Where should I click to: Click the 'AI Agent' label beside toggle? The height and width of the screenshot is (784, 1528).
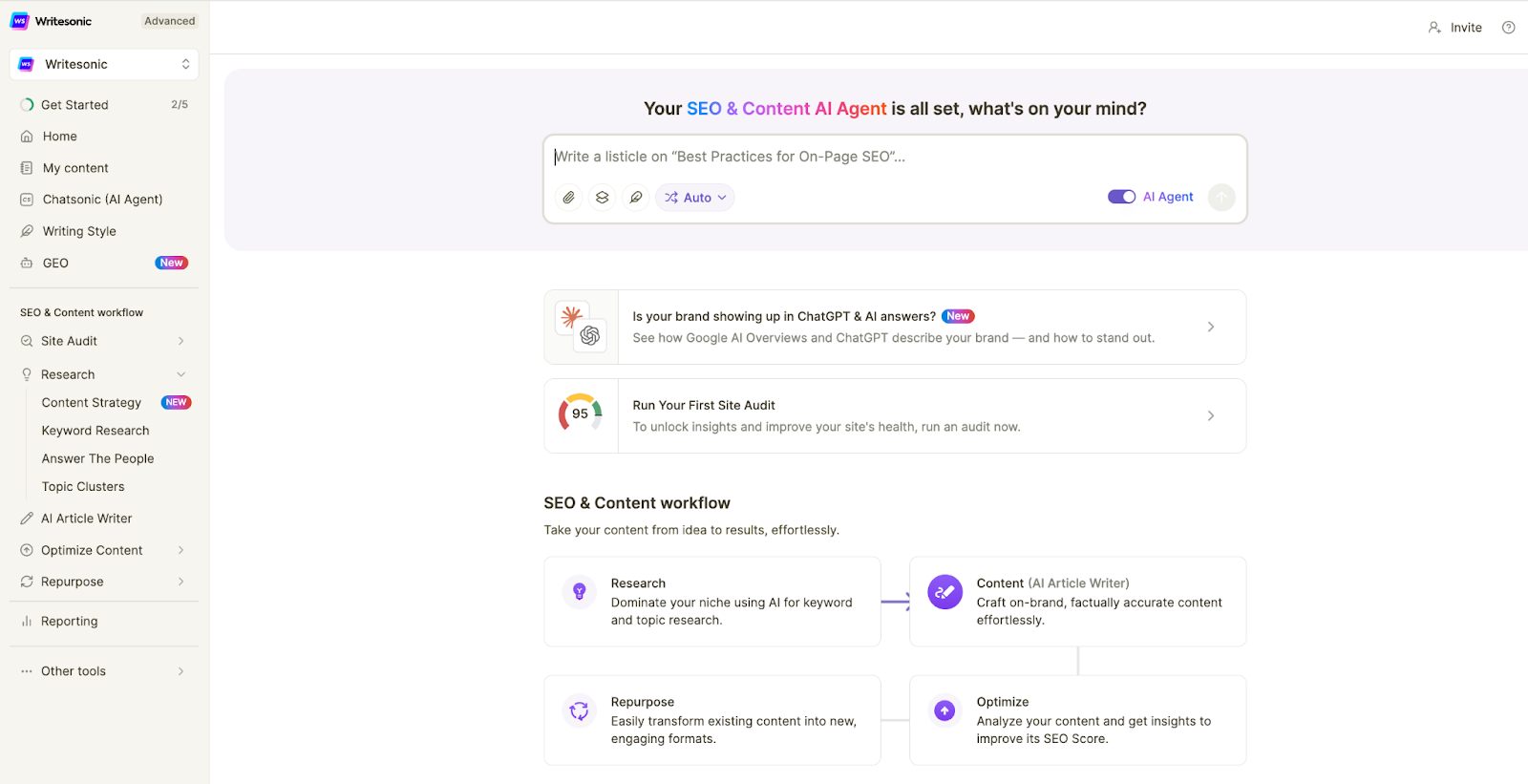coord(1168,197)
